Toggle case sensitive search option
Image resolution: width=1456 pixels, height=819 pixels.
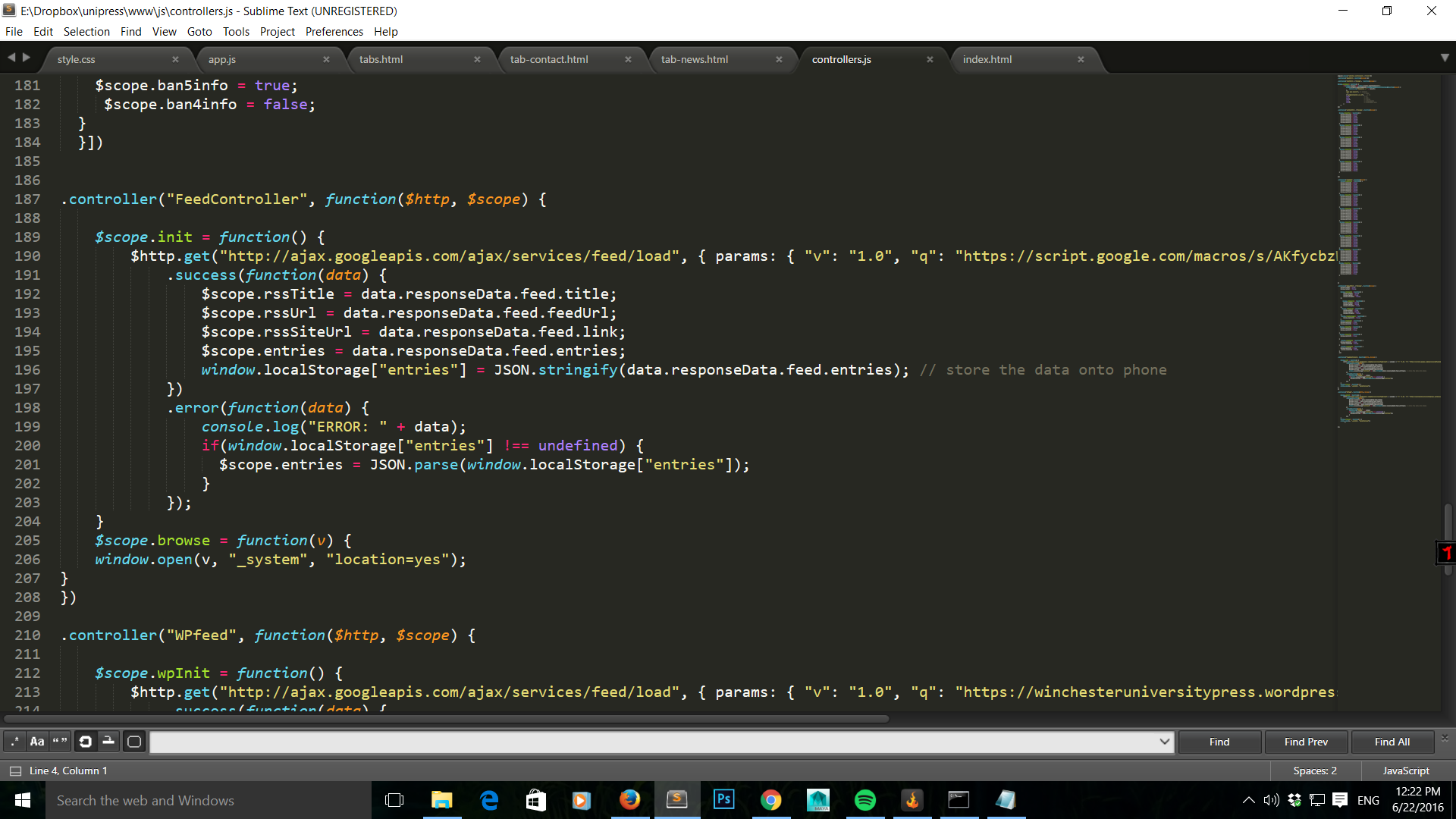click(37, 742)
